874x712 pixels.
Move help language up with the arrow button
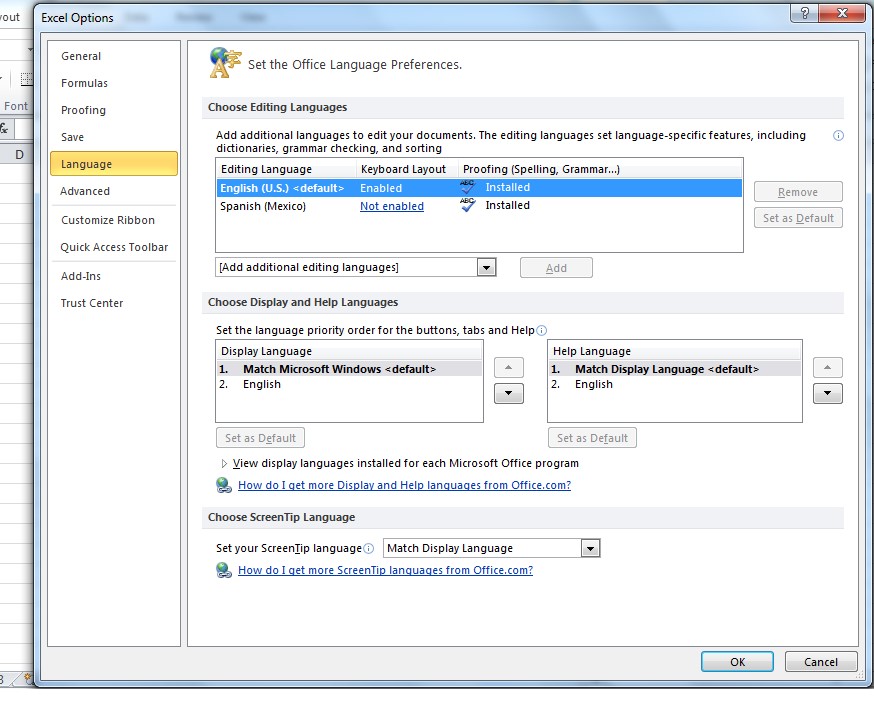[827, 367]
